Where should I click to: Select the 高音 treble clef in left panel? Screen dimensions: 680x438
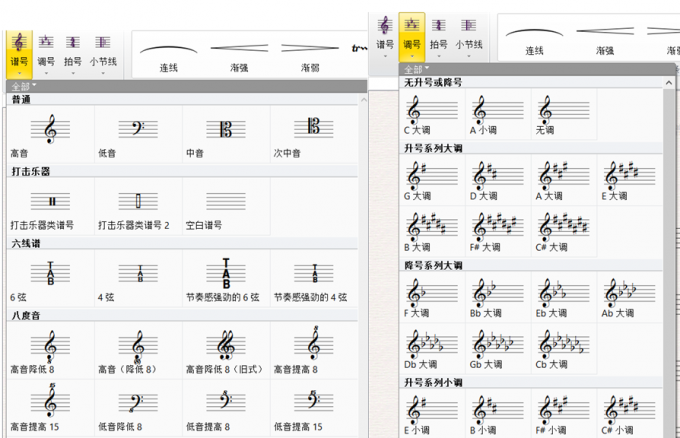coord(50,134)
